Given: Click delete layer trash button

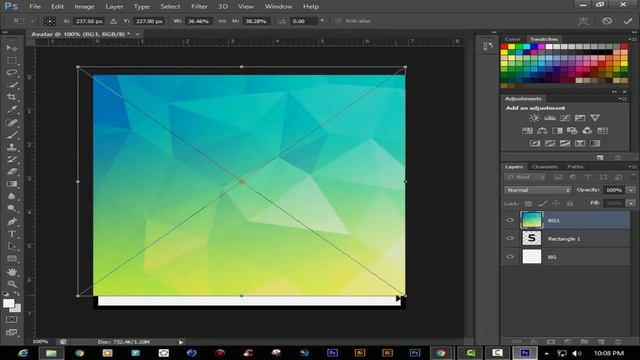Looking at the screenshot, I should [x=618, y=341].
